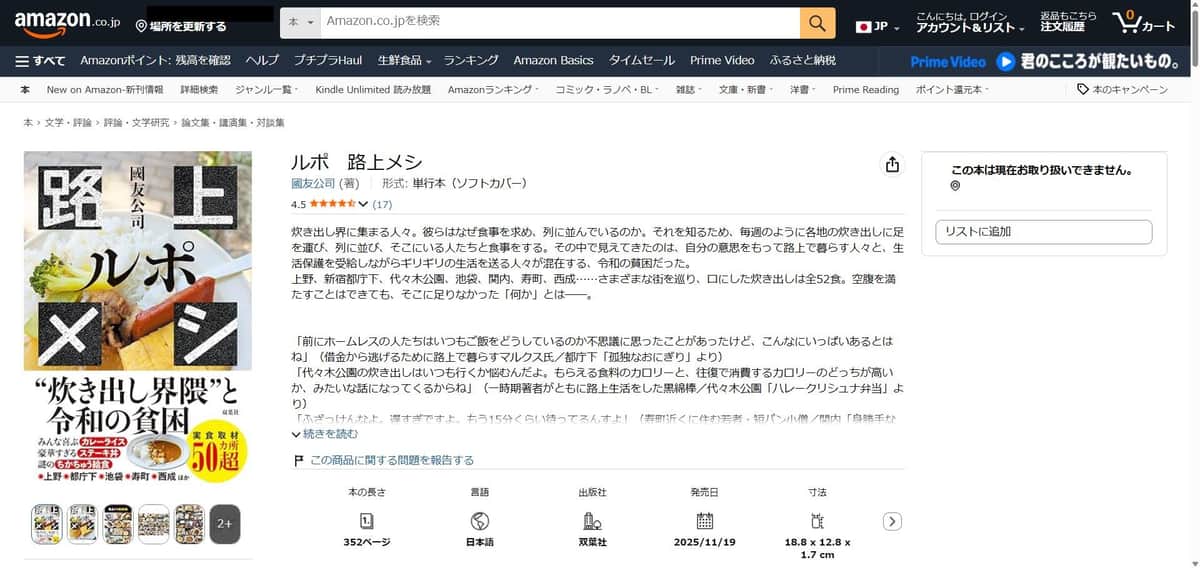Viewport: 1200px width, 568px height.
Task: Open Amazon Basics in nav bar
Action: pos(553,60)
